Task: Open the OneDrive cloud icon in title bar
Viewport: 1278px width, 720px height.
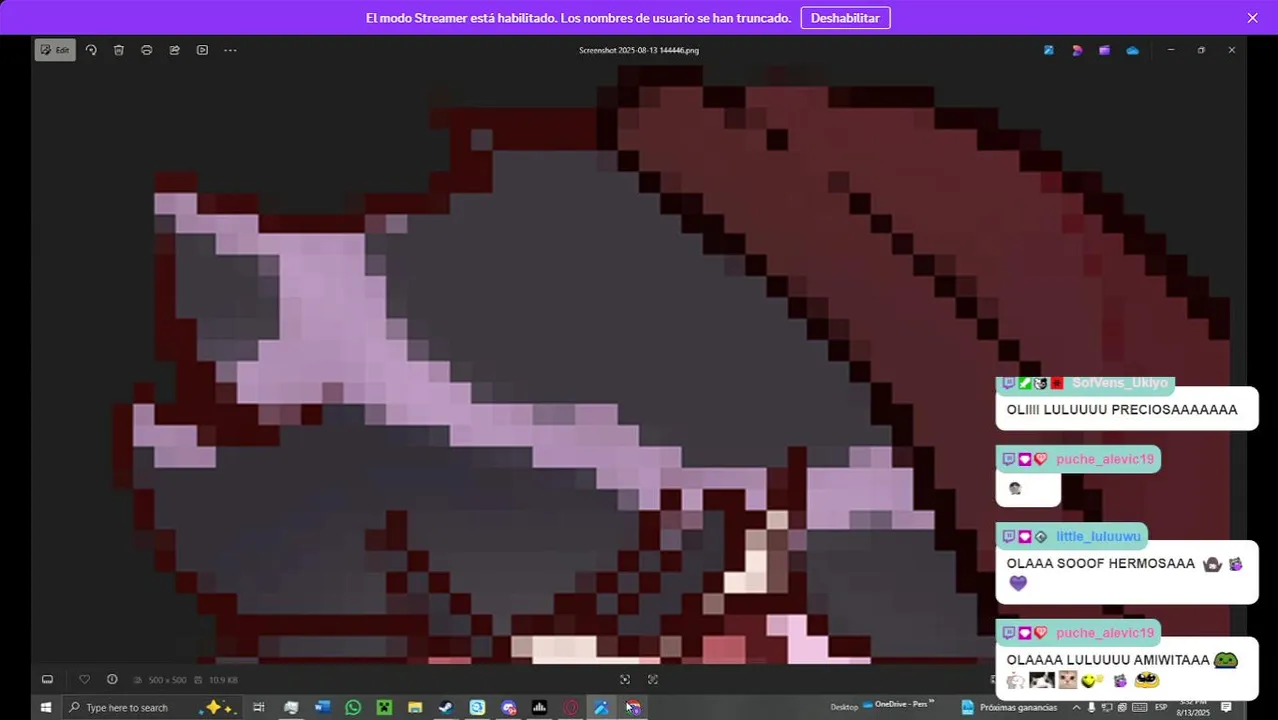Action: (1132, 50)
